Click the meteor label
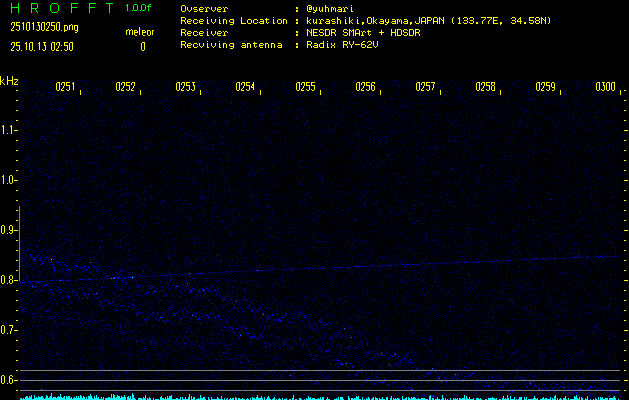Image resolution: width=629 pixels, height=400 pixels. [140, 32]
